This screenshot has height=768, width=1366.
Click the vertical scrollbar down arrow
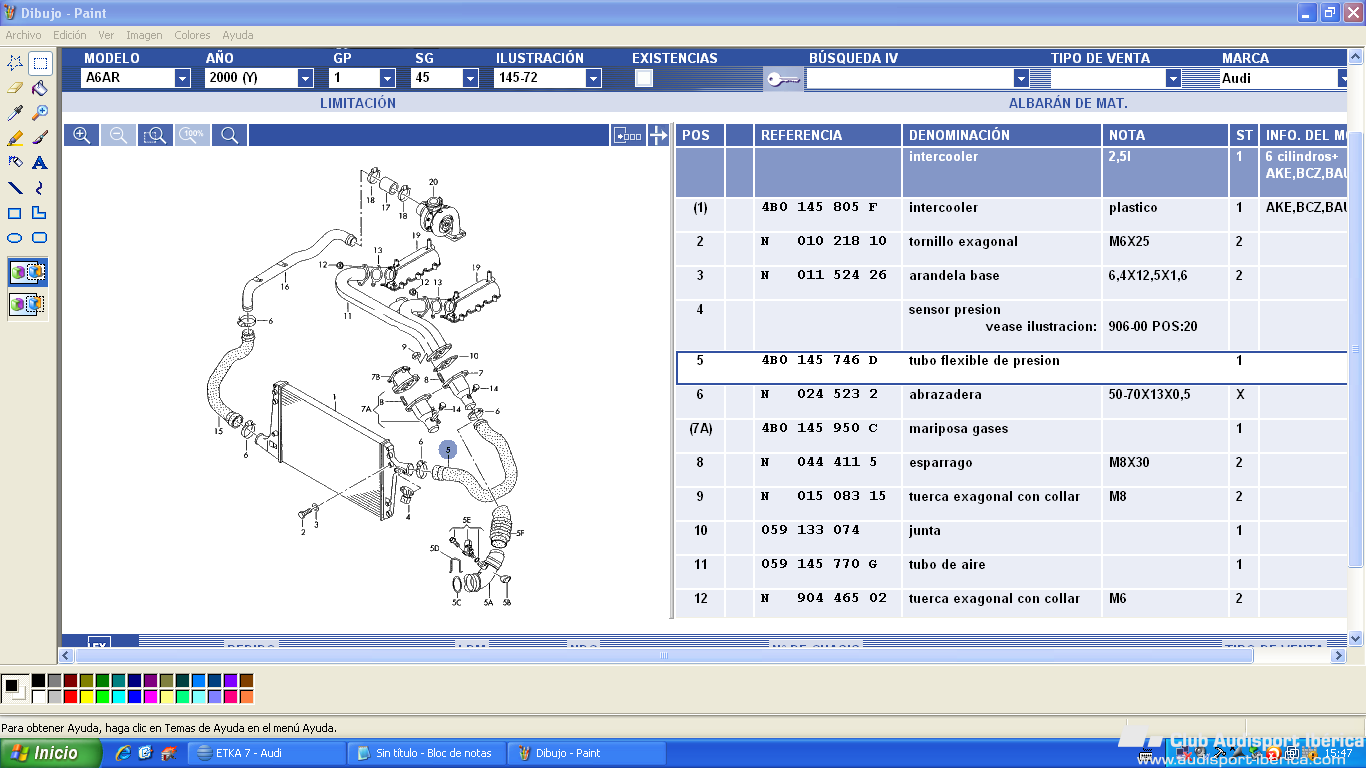[x=1357, y=638]
